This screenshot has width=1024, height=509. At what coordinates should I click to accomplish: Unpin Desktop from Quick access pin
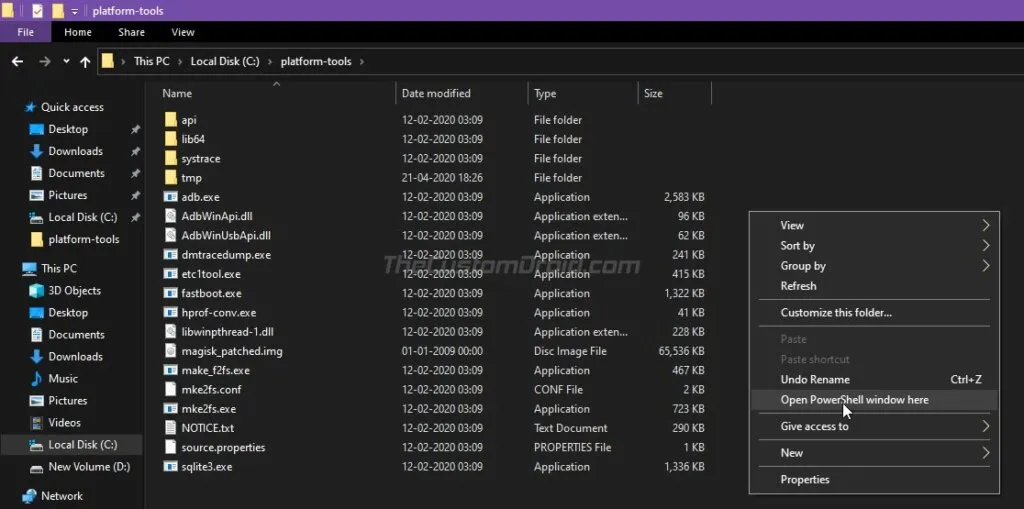point(135,129)
